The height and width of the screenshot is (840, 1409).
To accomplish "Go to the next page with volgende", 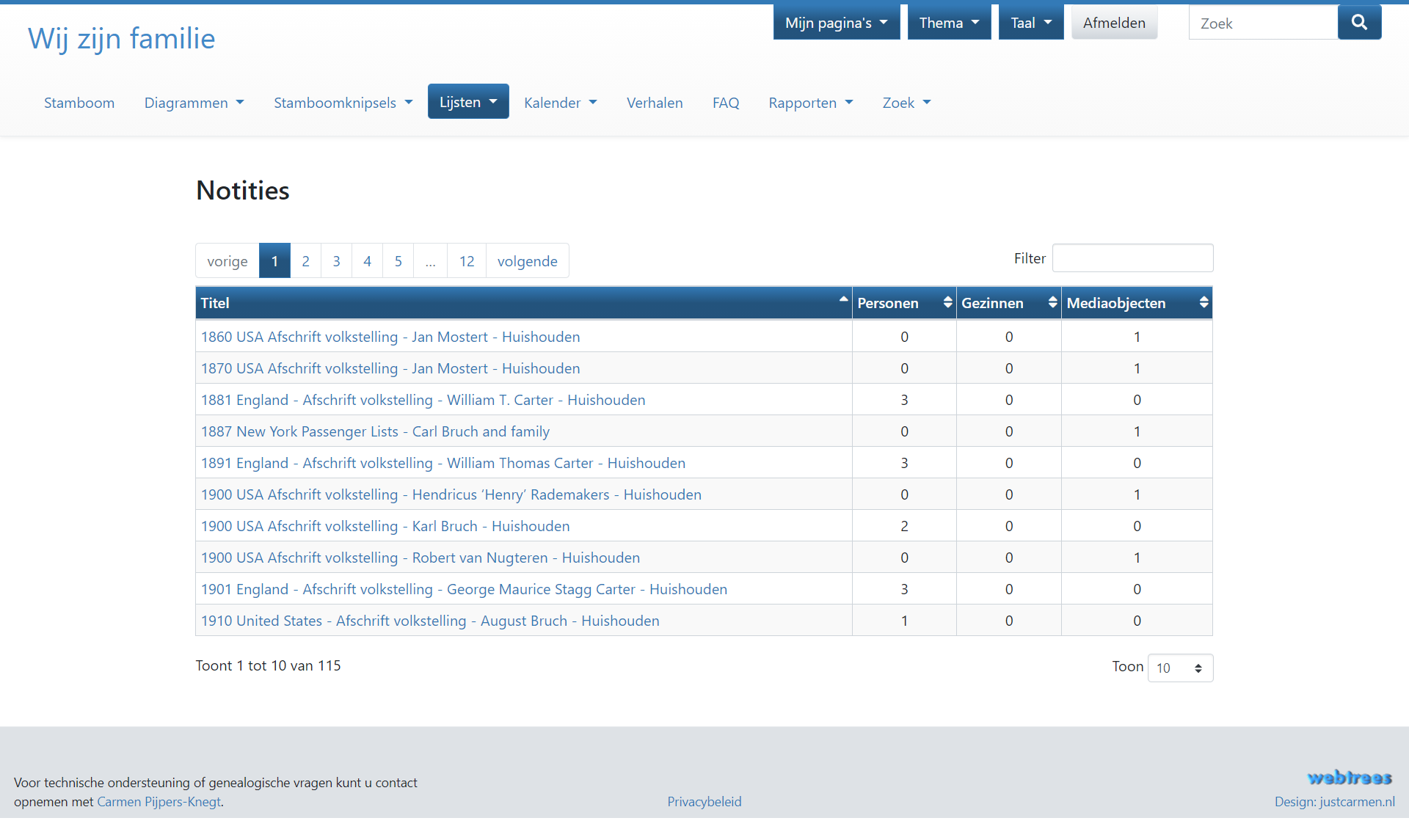I will [527, 260].
